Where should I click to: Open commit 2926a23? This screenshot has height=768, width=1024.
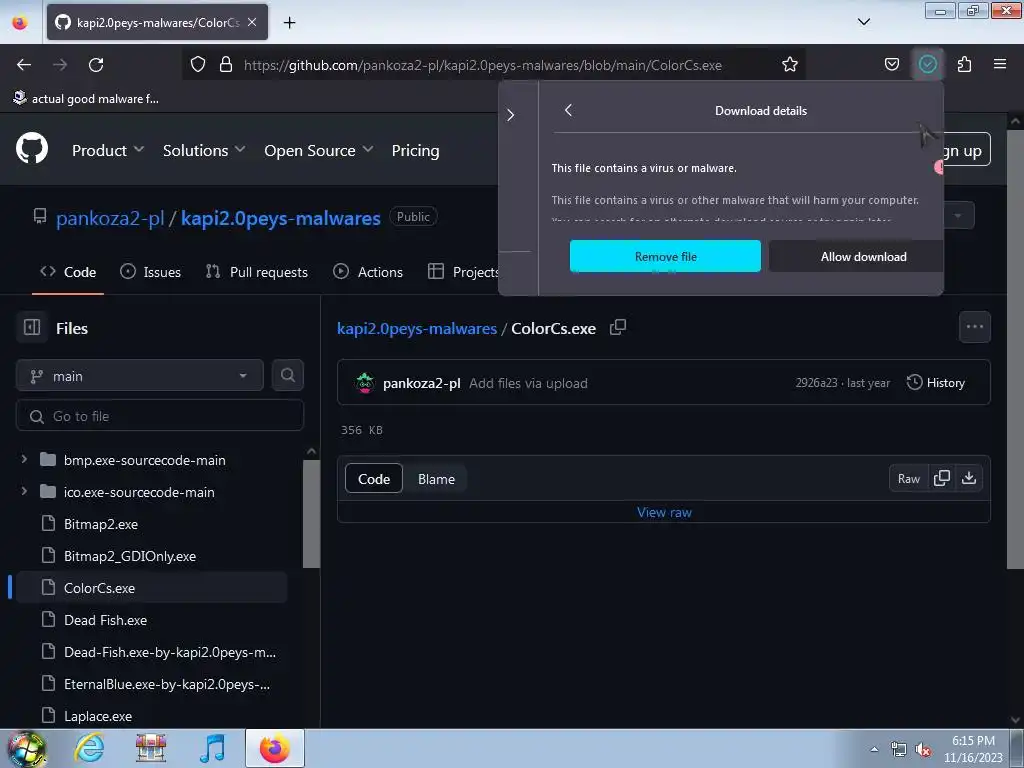(x=816, y=383)
